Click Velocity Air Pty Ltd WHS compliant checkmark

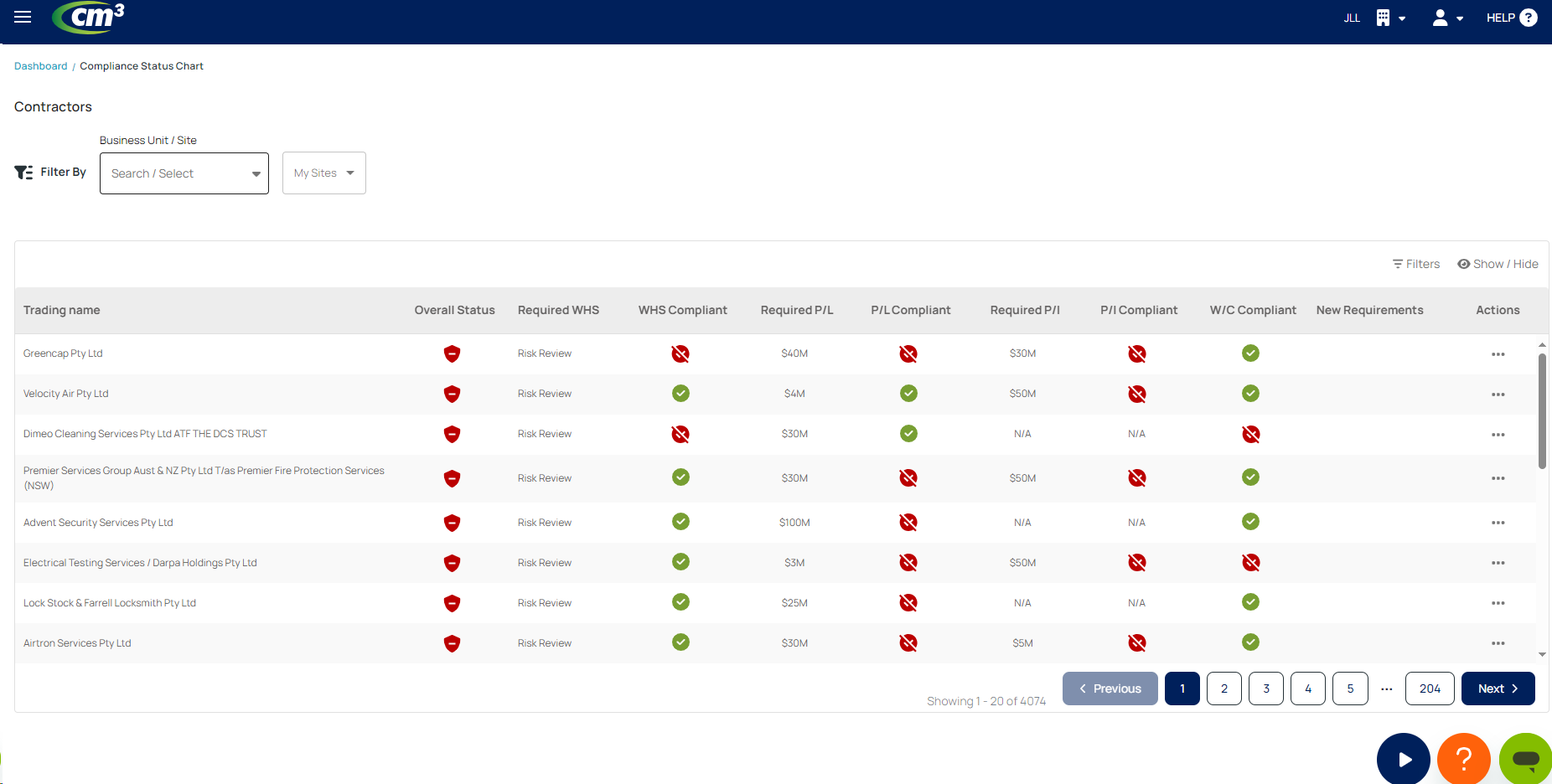[680, 394]
